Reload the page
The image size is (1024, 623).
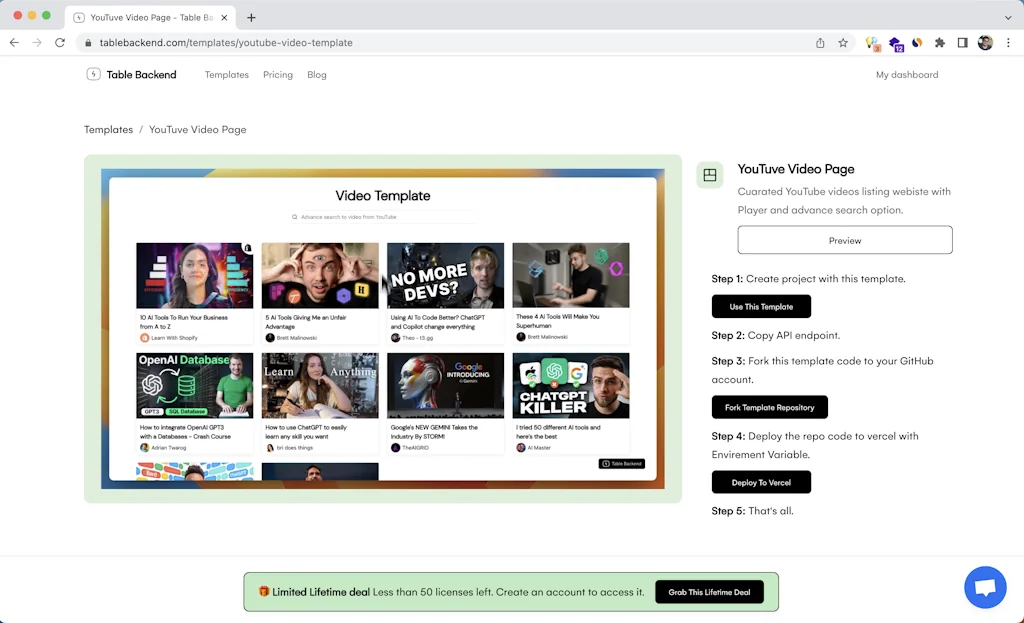point(60,43)
